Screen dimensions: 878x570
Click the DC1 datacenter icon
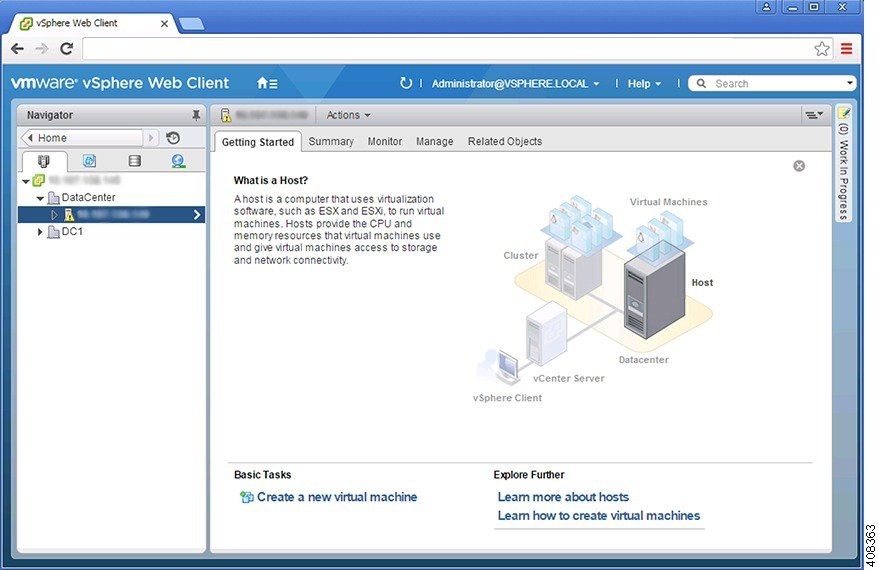click(x=53, y=232)
